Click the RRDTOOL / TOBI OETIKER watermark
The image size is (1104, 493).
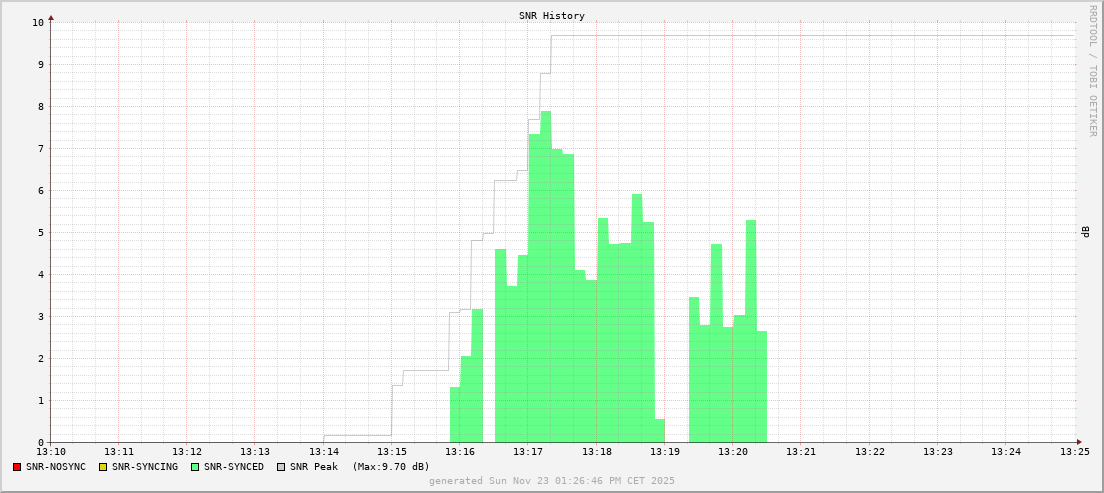click(1092, 70)
